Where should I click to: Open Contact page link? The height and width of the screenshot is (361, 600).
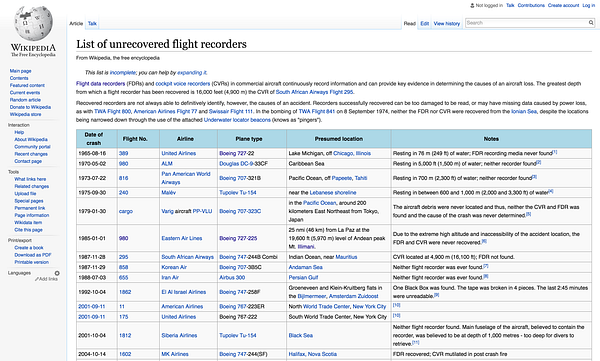coord(28,161)
